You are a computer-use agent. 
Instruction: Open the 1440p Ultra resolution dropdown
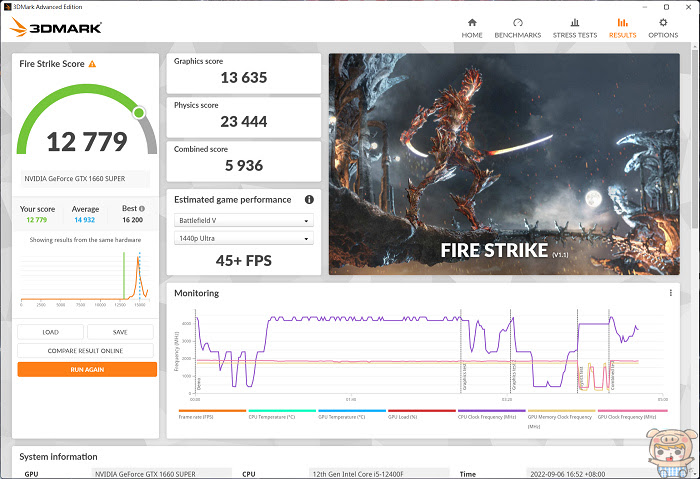[244, 238]
